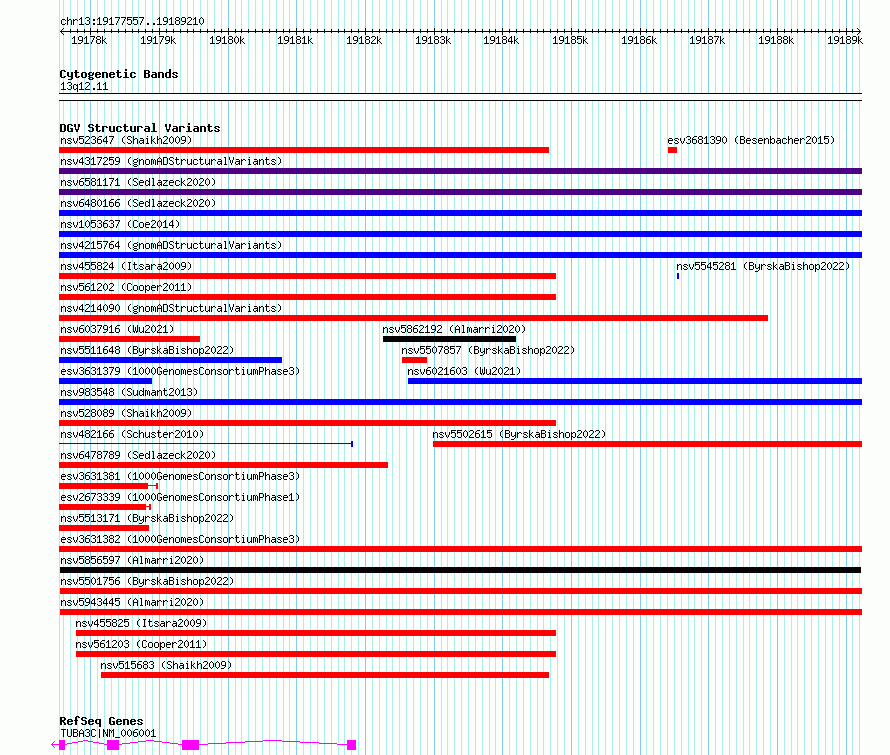Image resolution: width=890 pixels, height=755 pixels.
Task: Select nsv455825 (Itsara2009) label
Action: pyautogui.click(x=141, y=623)
